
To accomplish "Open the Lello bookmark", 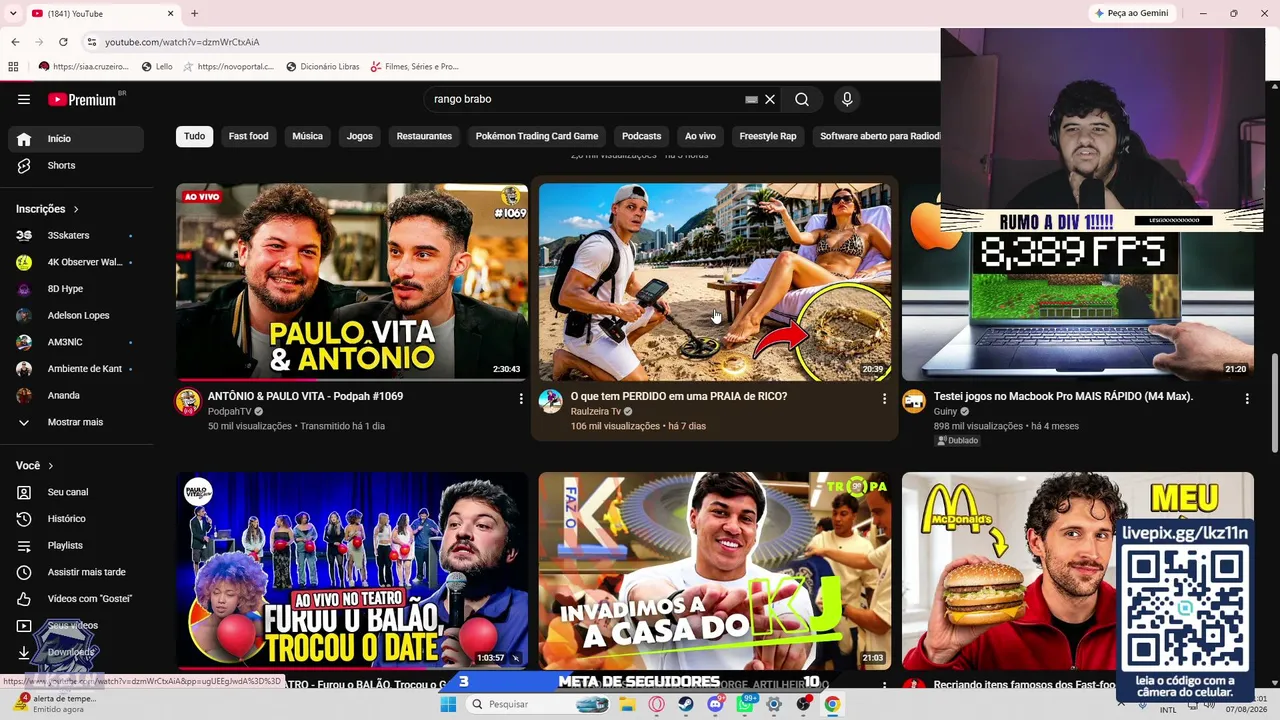I will 157,67.
